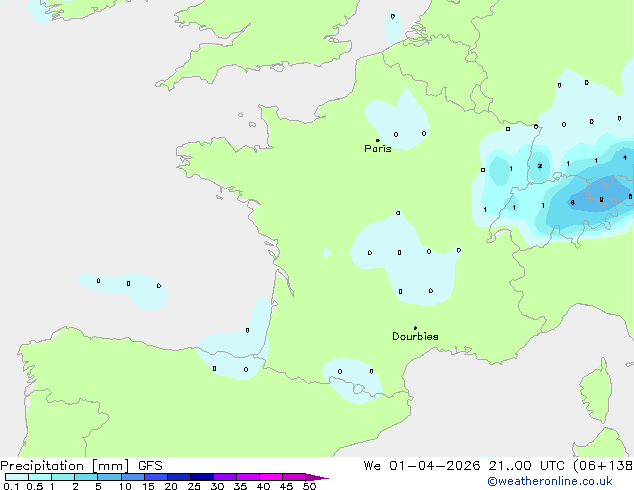Open the weatheronline.co.uk copyright link
The height and width of the screenshot is (490, 634).
(550, 481)
